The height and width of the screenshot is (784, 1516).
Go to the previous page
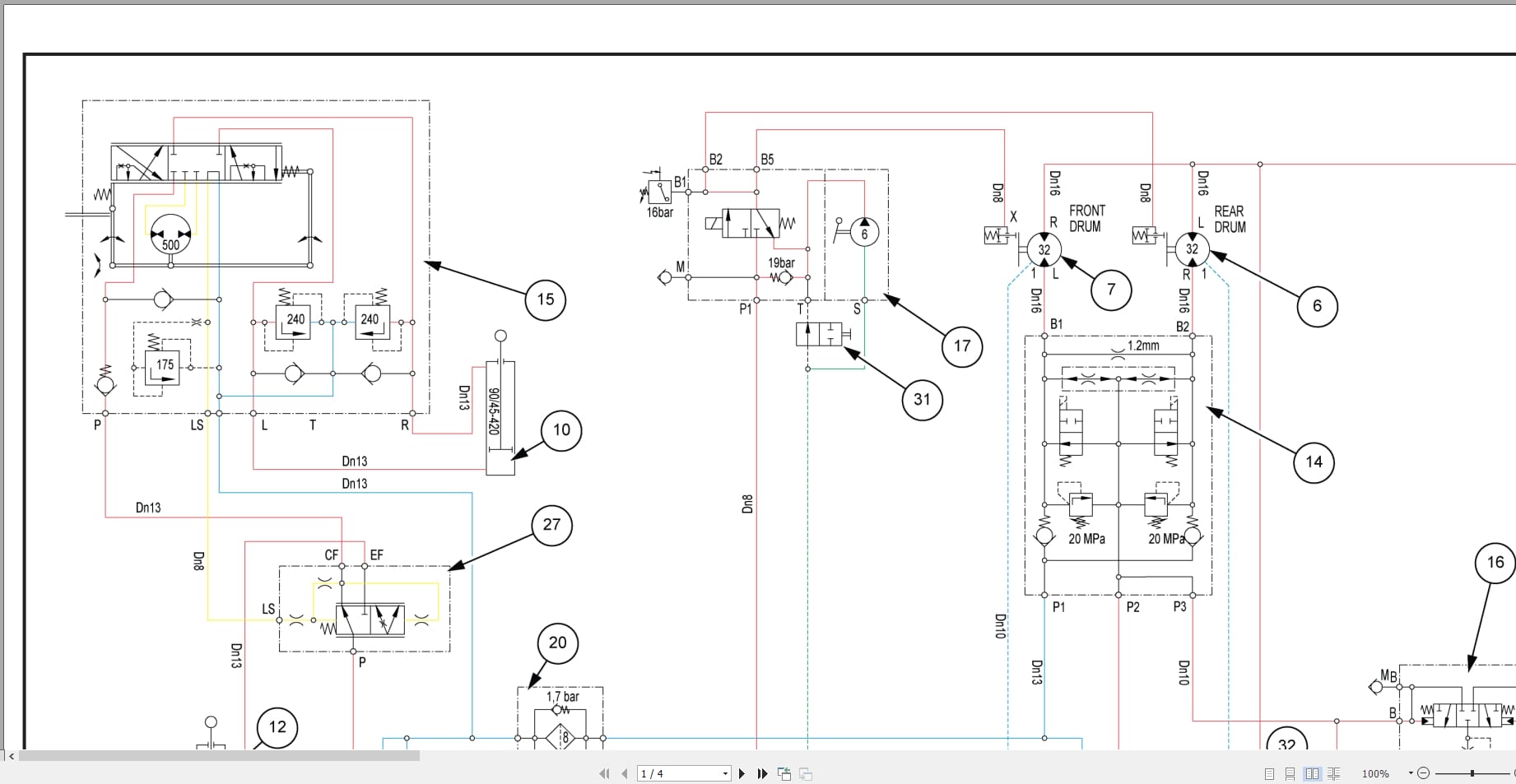tap(625, 773)
